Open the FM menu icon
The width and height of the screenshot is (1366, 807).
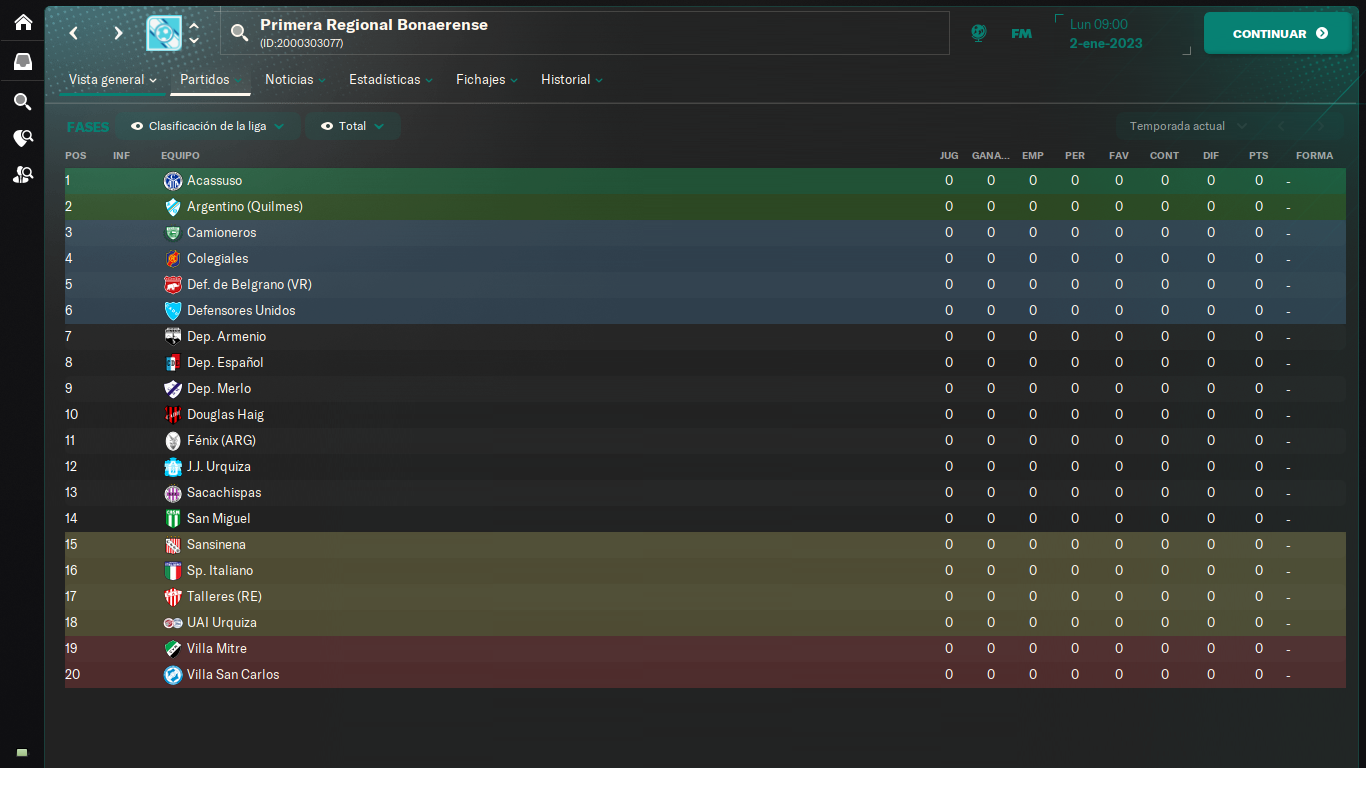1021,33
